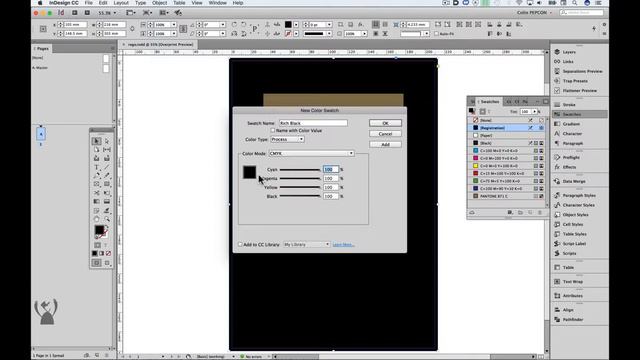This screenshot has width=640, height=360.
Task: Open the Window menu
Action: 218,3
